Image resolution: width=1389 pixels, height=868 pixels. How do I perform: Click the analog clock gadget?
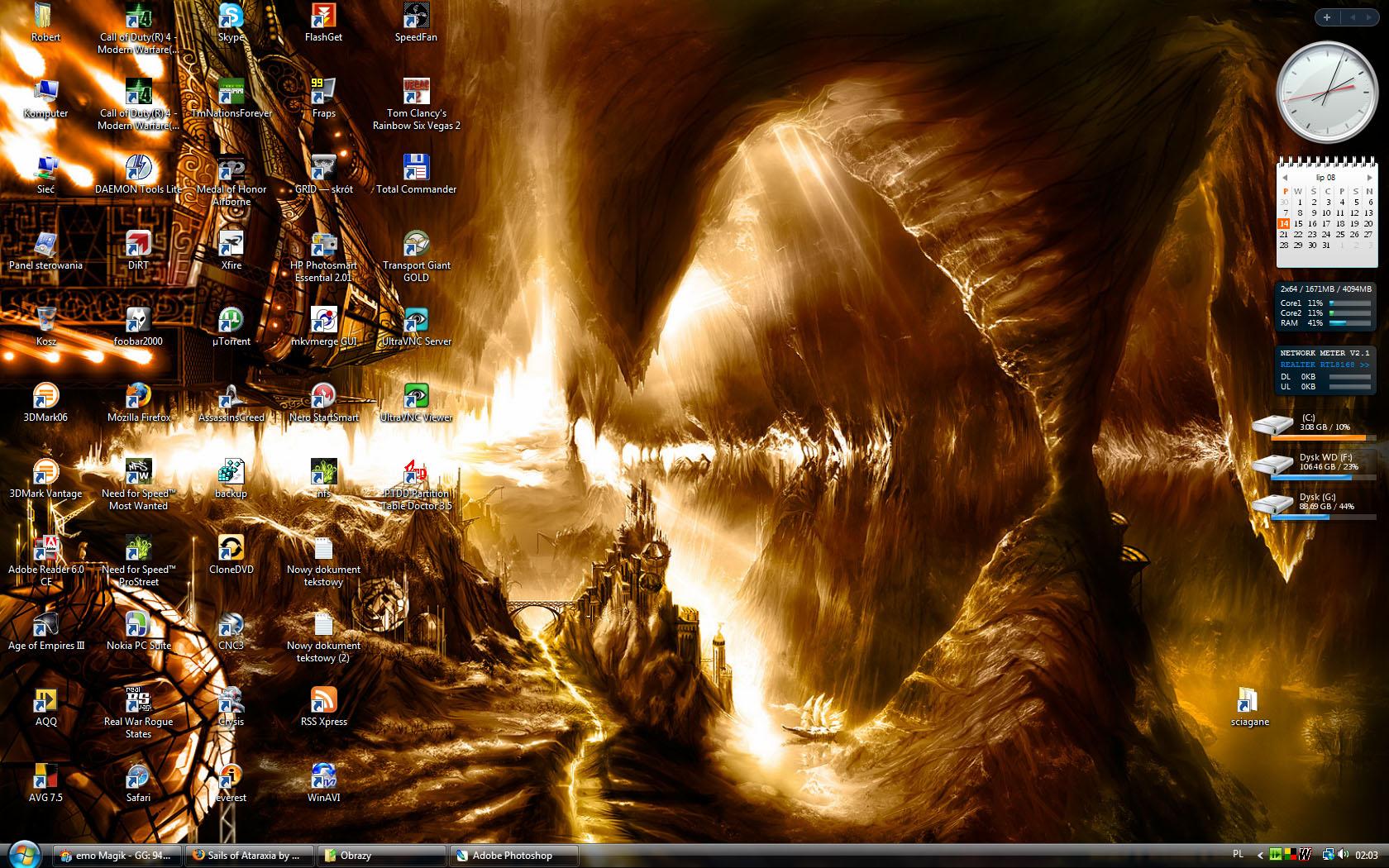1327,92
